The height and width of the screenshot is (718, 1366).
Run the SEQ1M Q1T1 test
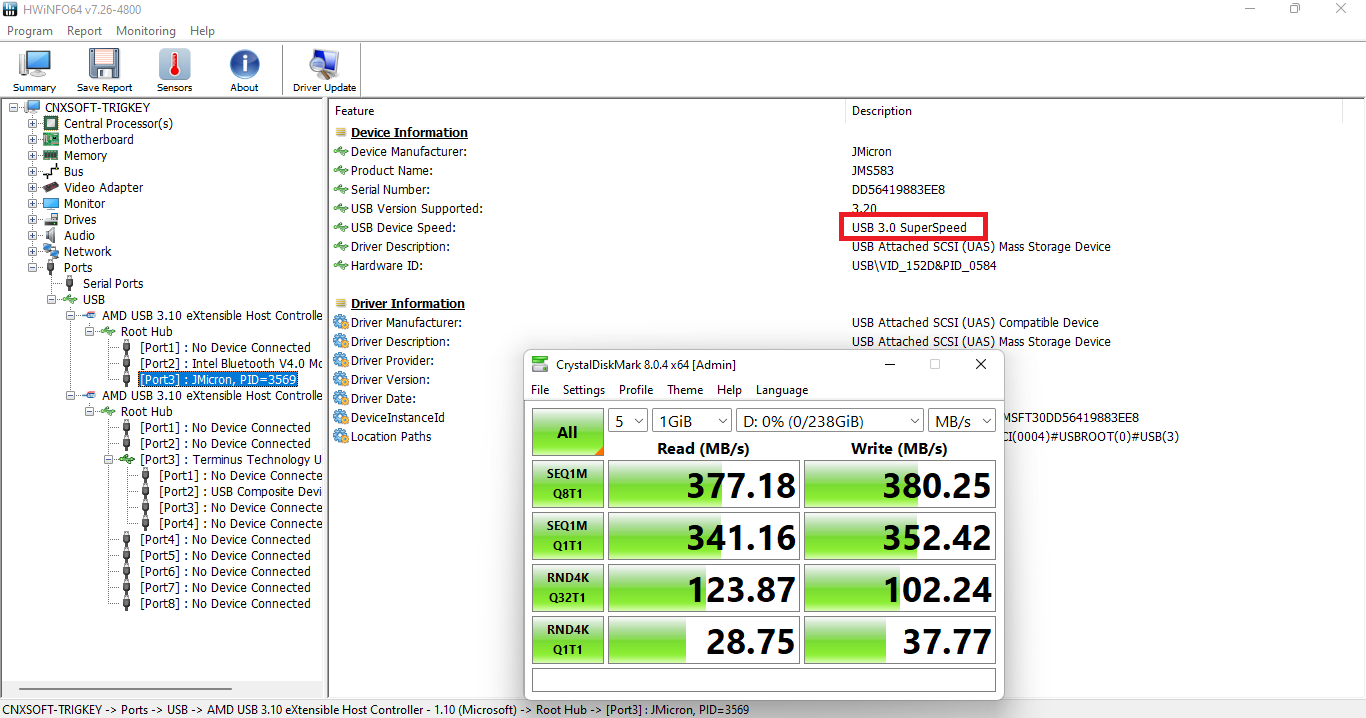[x=568, y=537]
